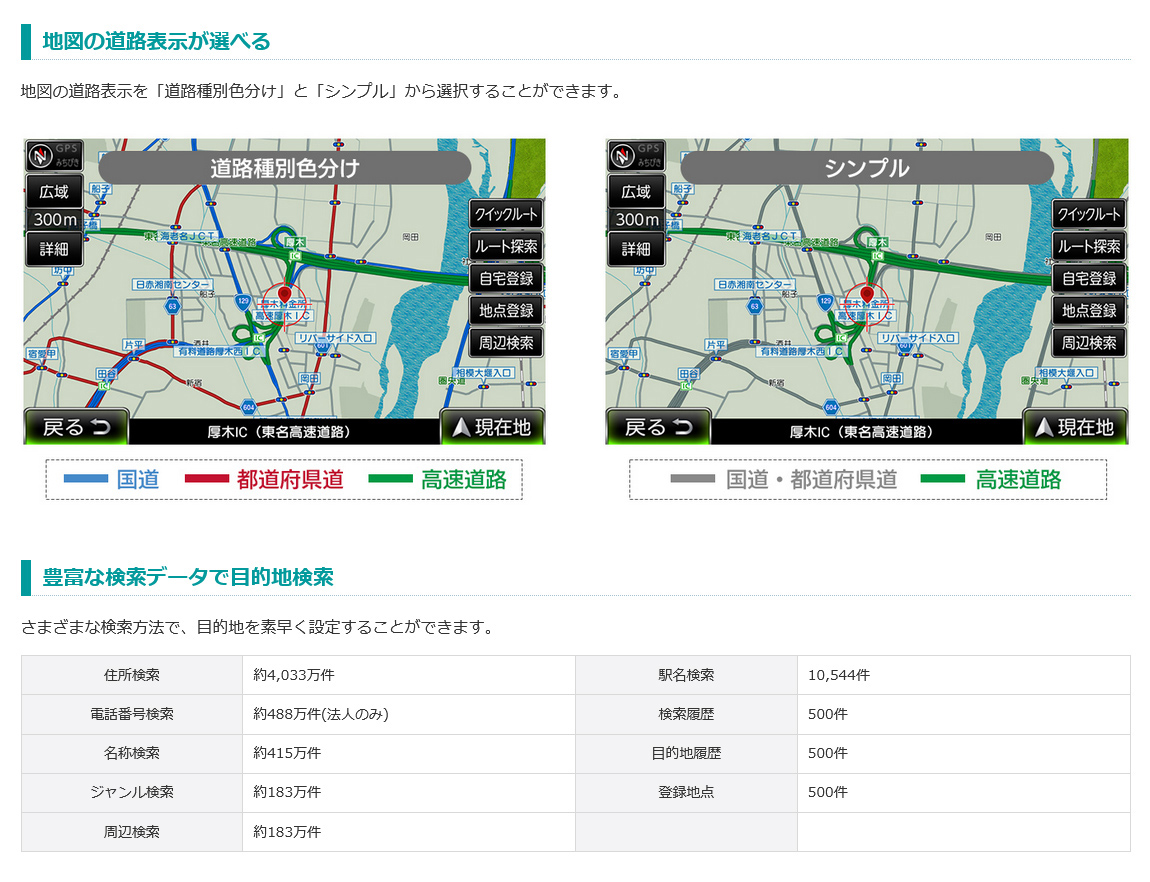The image size is (1150, 882).
Task: Click red destination pin on right map
Action: (867, 295)
